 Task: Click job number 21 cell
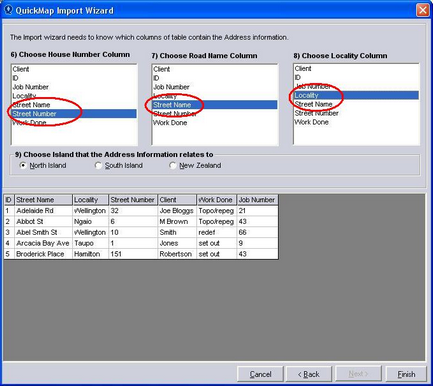tap(257, 211)
